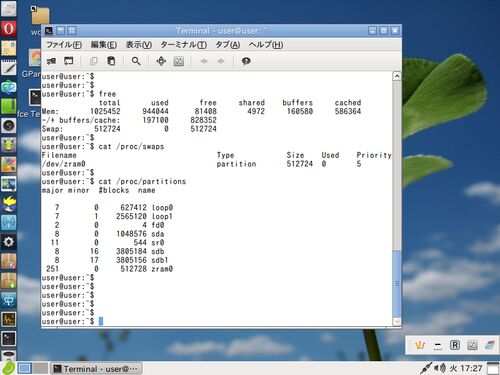Screen dimensions: 500x375
Task: Click the 'cat /proc/swaps' command text
Action: [131, 147]
